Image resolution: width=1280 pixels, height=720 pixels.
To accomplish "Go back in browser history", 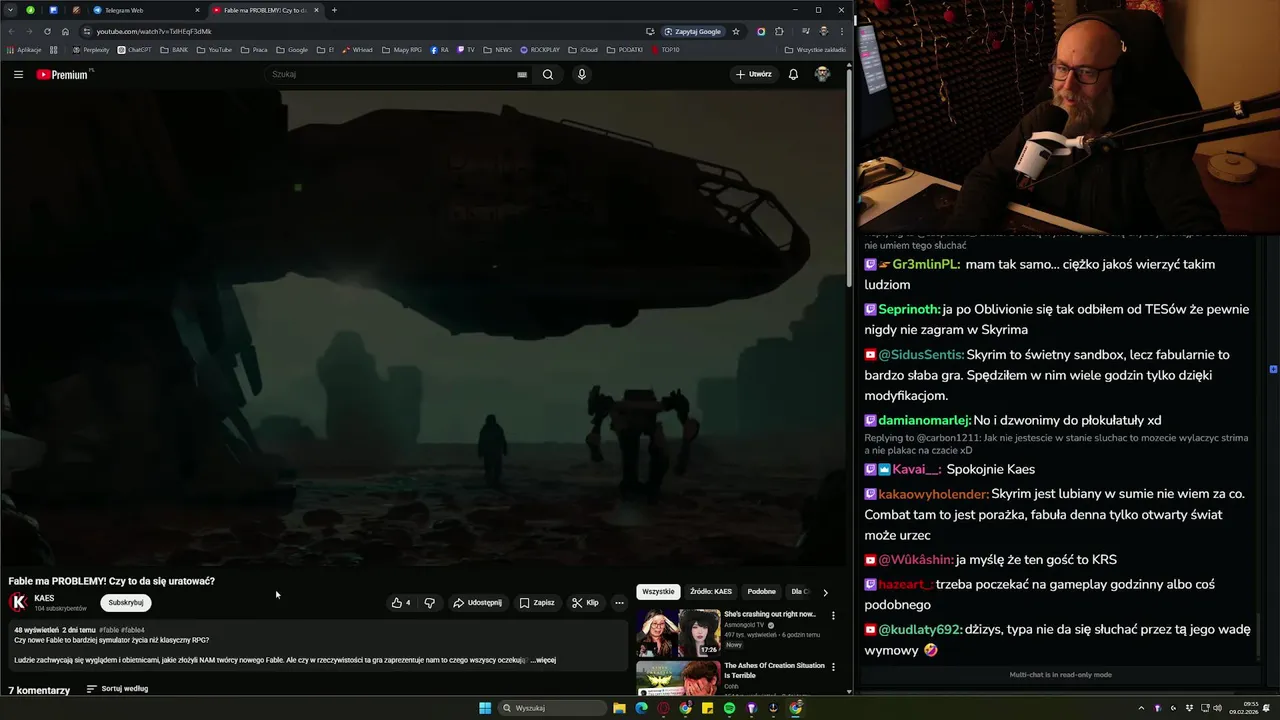I will 11,31.
